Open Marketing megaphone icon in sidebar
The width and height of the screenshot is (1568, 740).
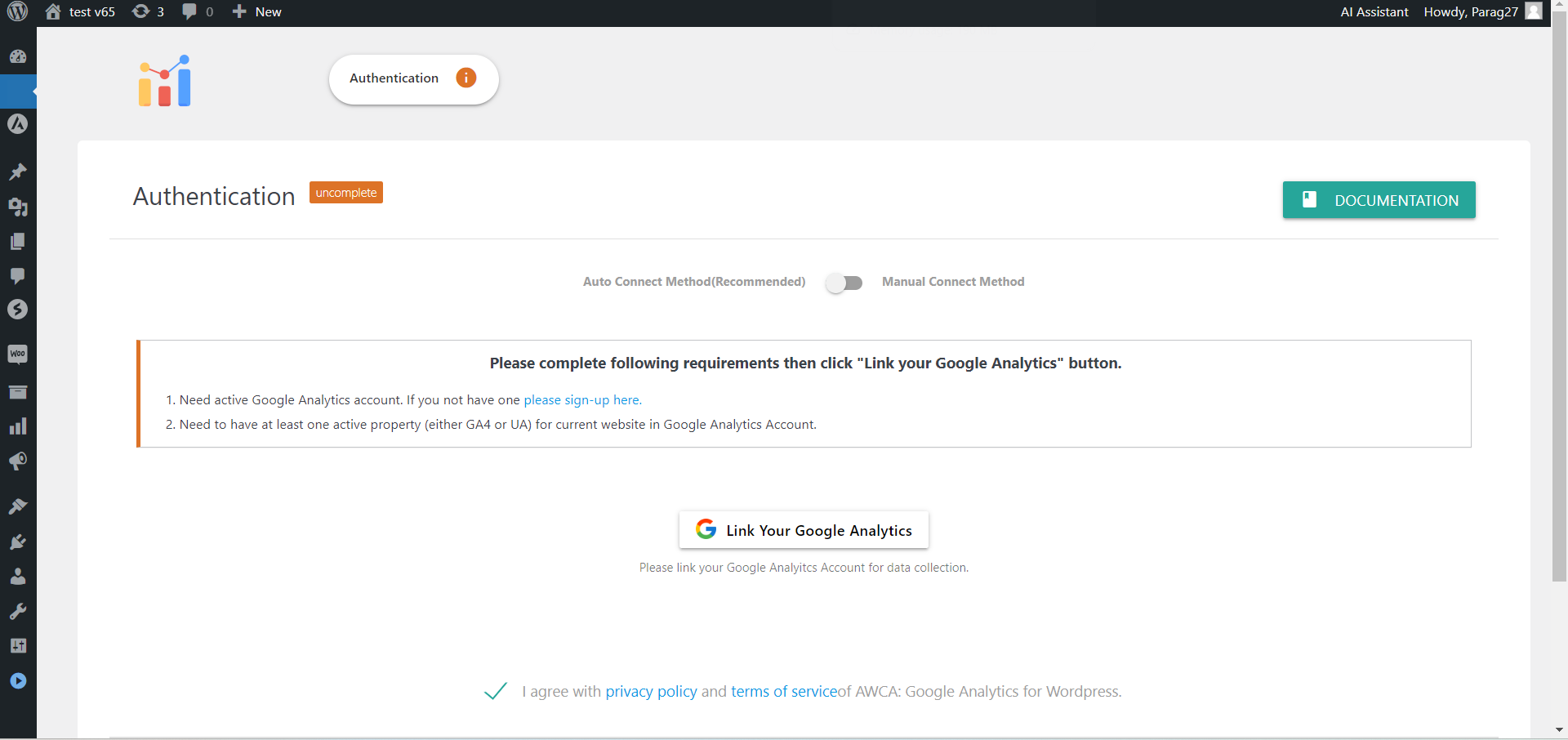point(18,461)
